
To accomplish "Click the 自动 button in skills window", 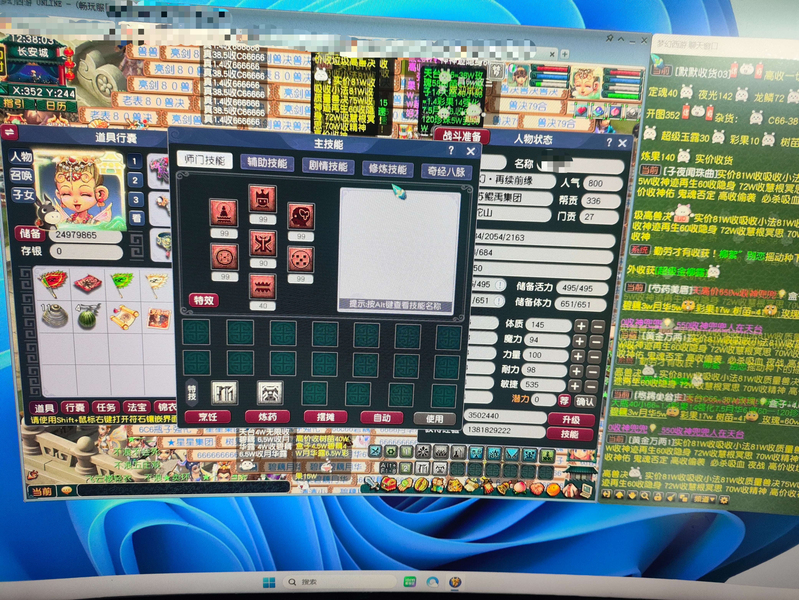I will (x=382, y=418).
